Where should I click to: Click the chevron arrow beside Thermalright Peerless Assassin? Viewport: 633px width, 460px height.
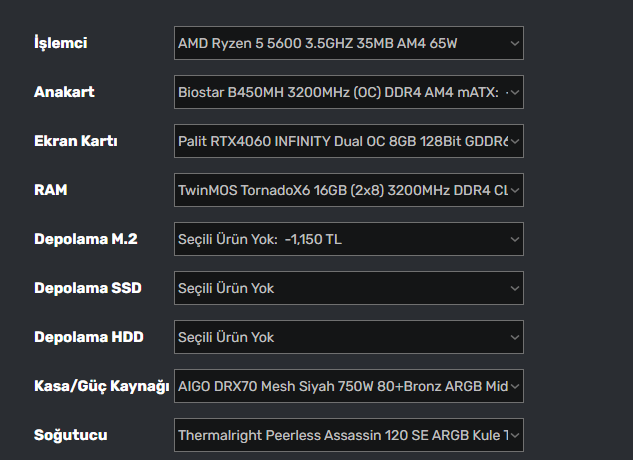(x=514, y=435)
